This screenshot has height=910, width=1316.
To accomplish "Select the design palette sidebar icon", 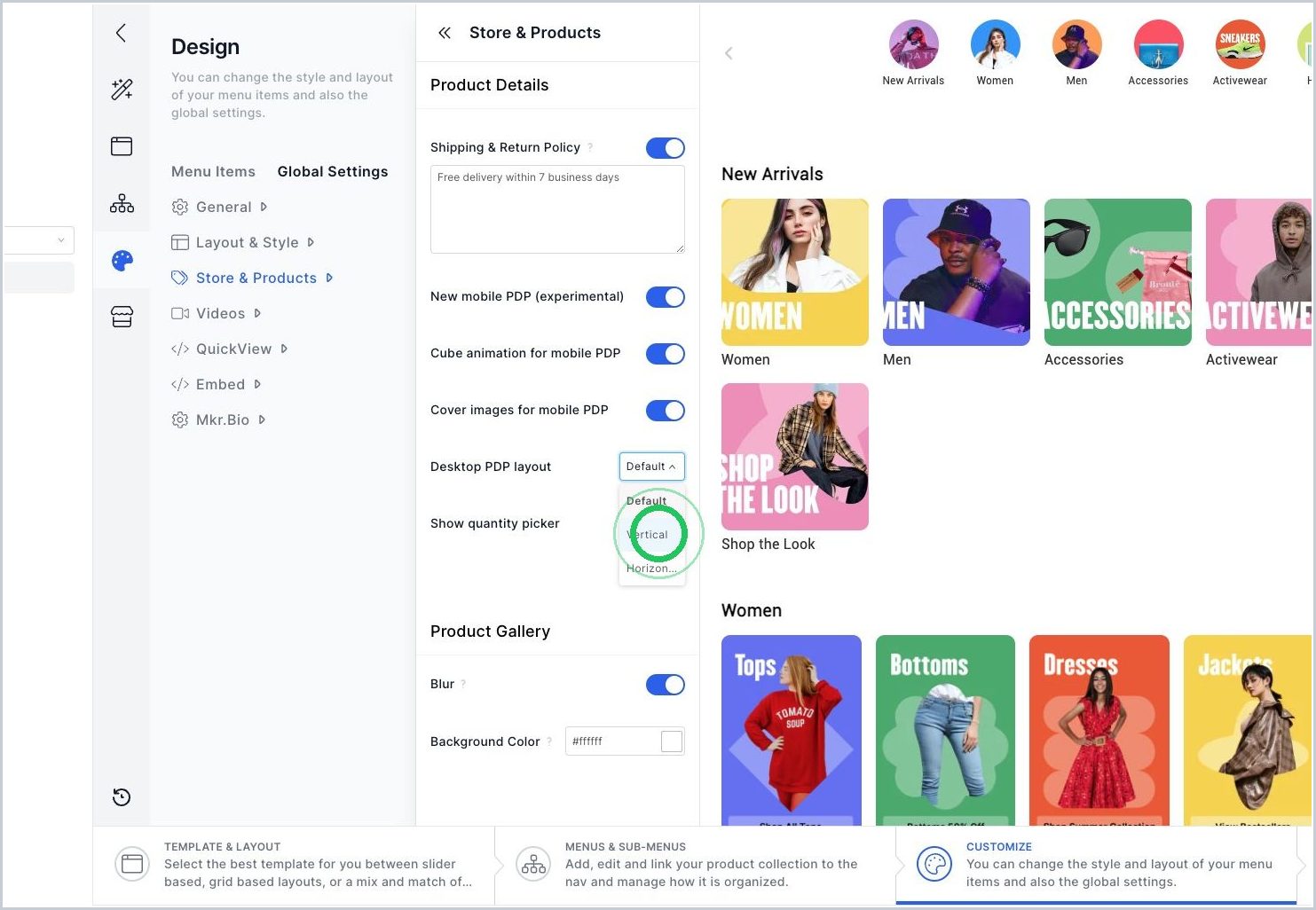I will click(122, 261).
